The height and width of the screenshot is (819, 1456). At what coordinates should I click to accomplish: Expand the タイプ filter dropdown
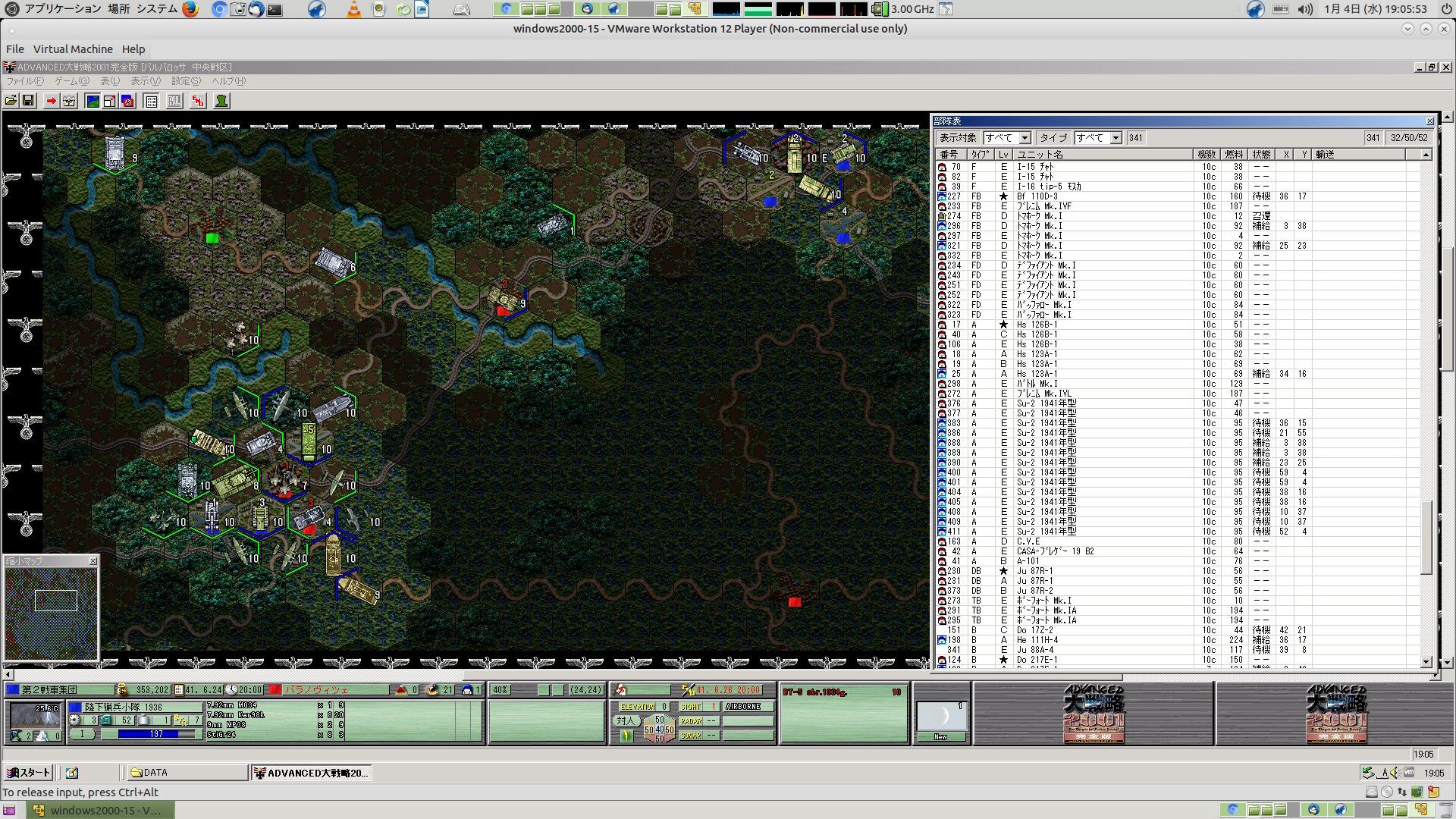(x=1116, y=138)
